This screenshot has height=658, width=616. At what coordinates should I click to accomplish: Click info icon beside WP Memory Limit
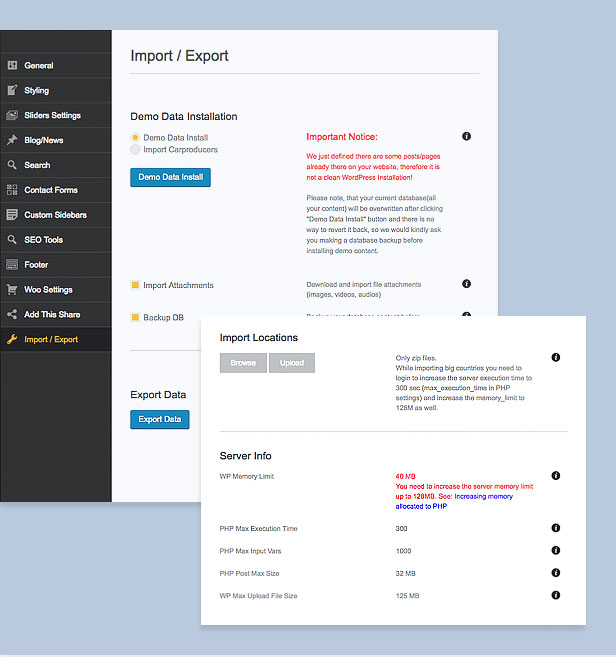pyautogui.click(x=556, y=476)
